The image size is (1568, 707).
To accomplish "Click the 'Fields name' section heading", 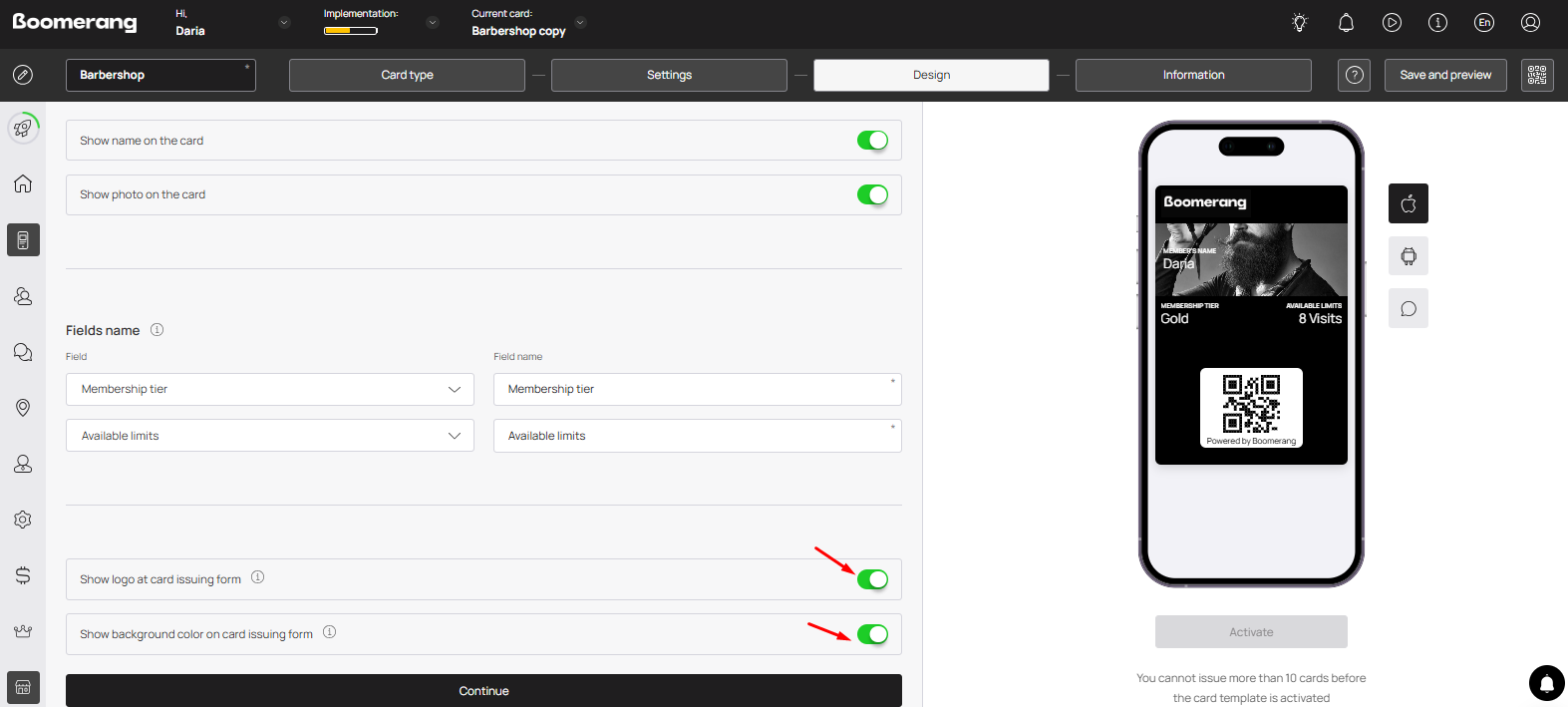I will [103, 330].
